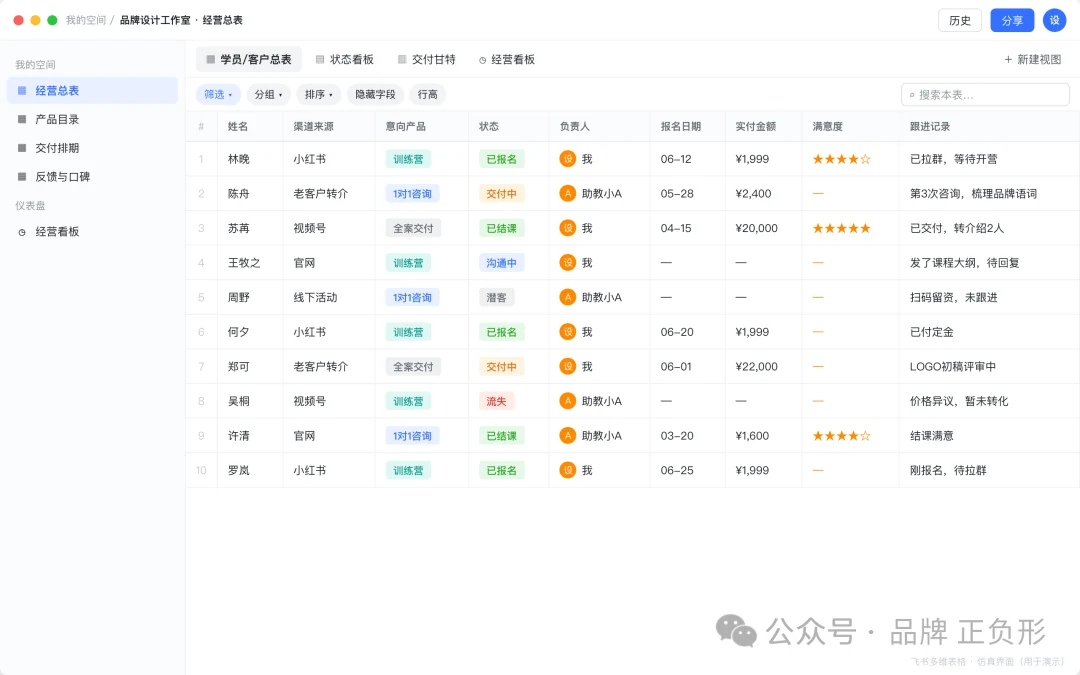Click 郑可 row 交付中 status tag
The height and width of the screenshot is (675, 1080).
pos(501,366)
